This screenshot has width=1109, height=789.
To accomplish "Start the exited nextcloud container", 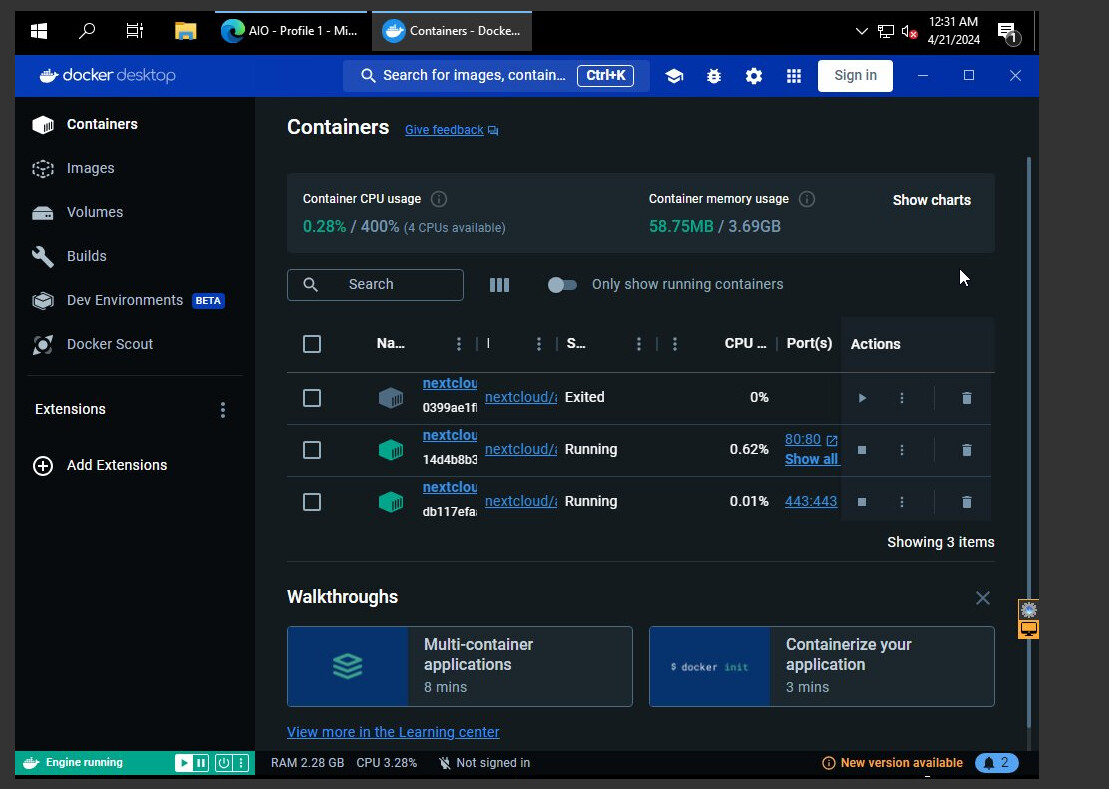I will pyautogui.click(x=862, y=398).
